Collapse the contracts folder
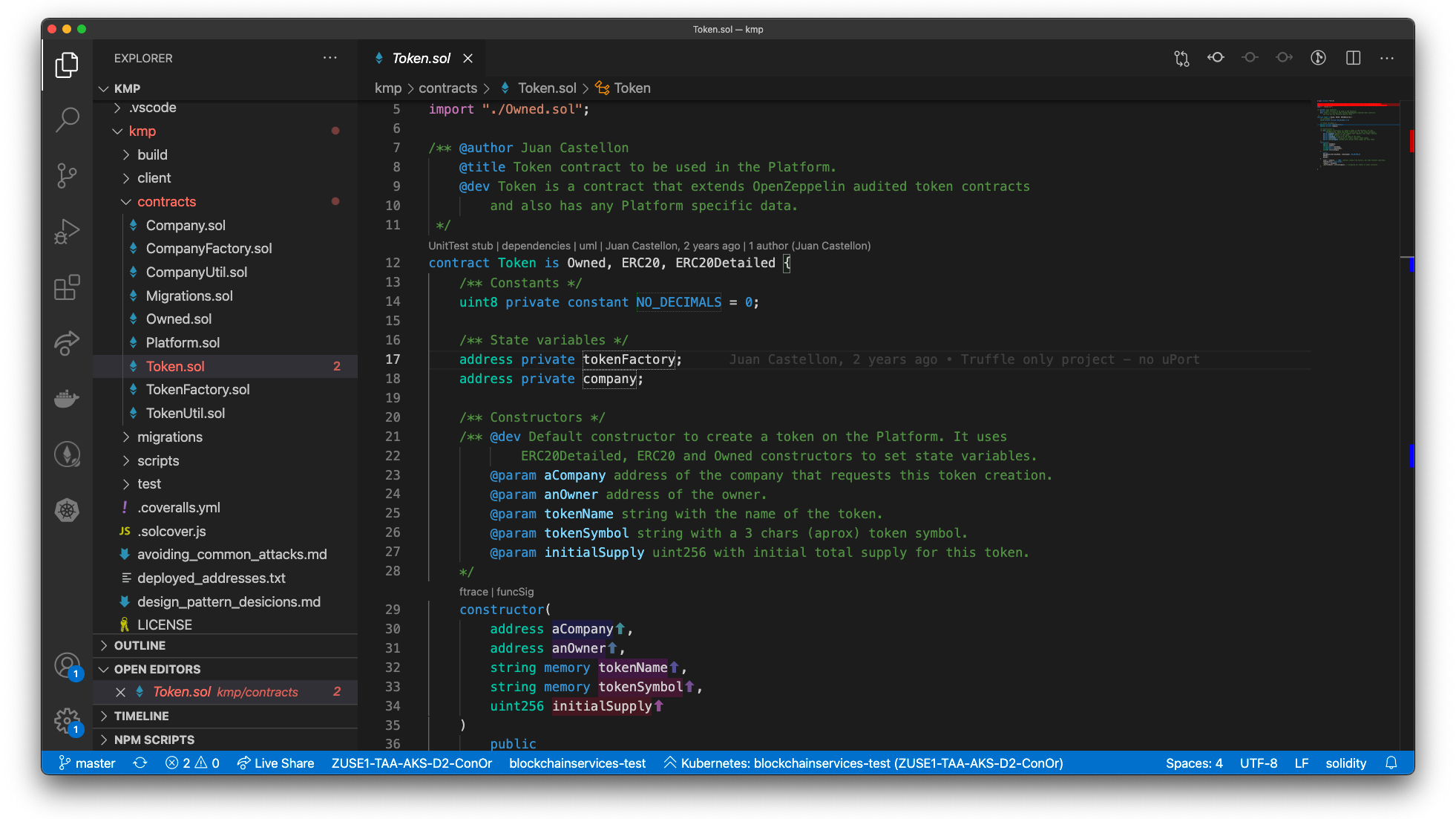Screen dimensions: 1456x819 [166, 202]
